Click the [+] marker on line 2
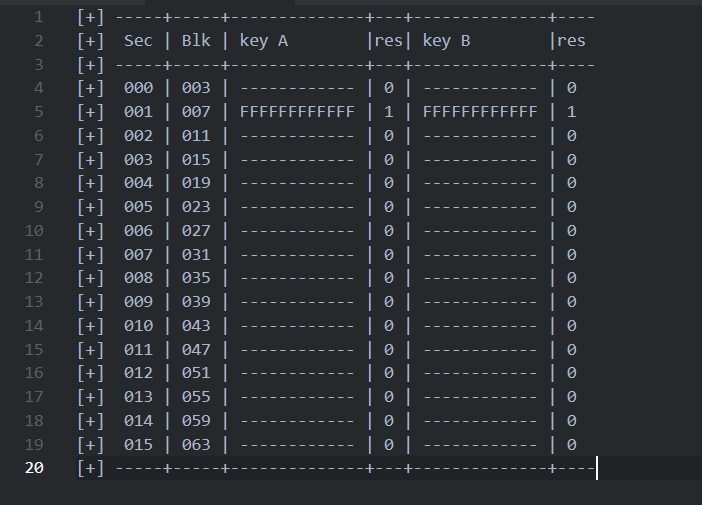Screen dimensions: 702x505 pos(90,41)
